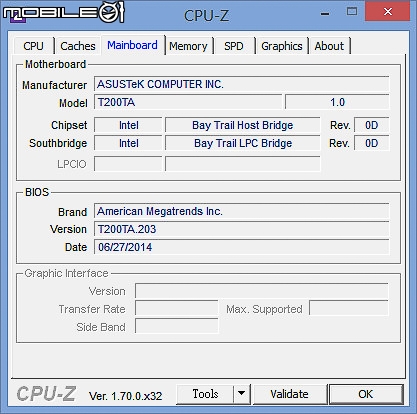The width and height of the screenshot is (417, 414).
Task: Click the Max. Supported field
Action: pyautogui.click(x=349, y=308)
